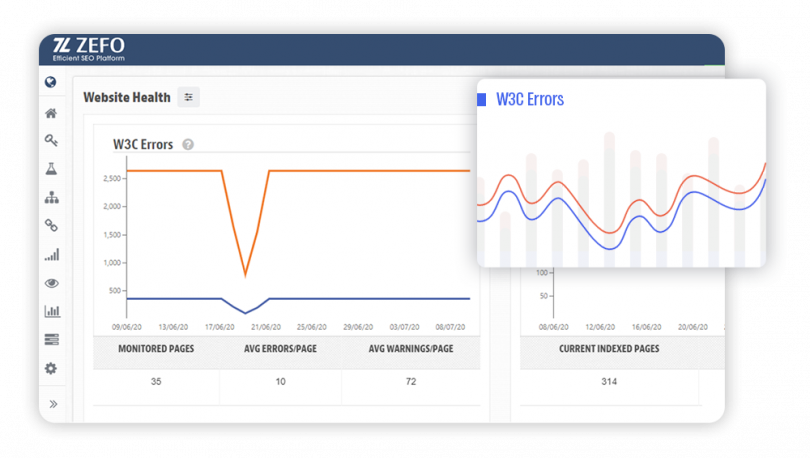Select the Avg Errors/Page column header
This screenshot has height=458, width=810.
click(x=281, y=349)
